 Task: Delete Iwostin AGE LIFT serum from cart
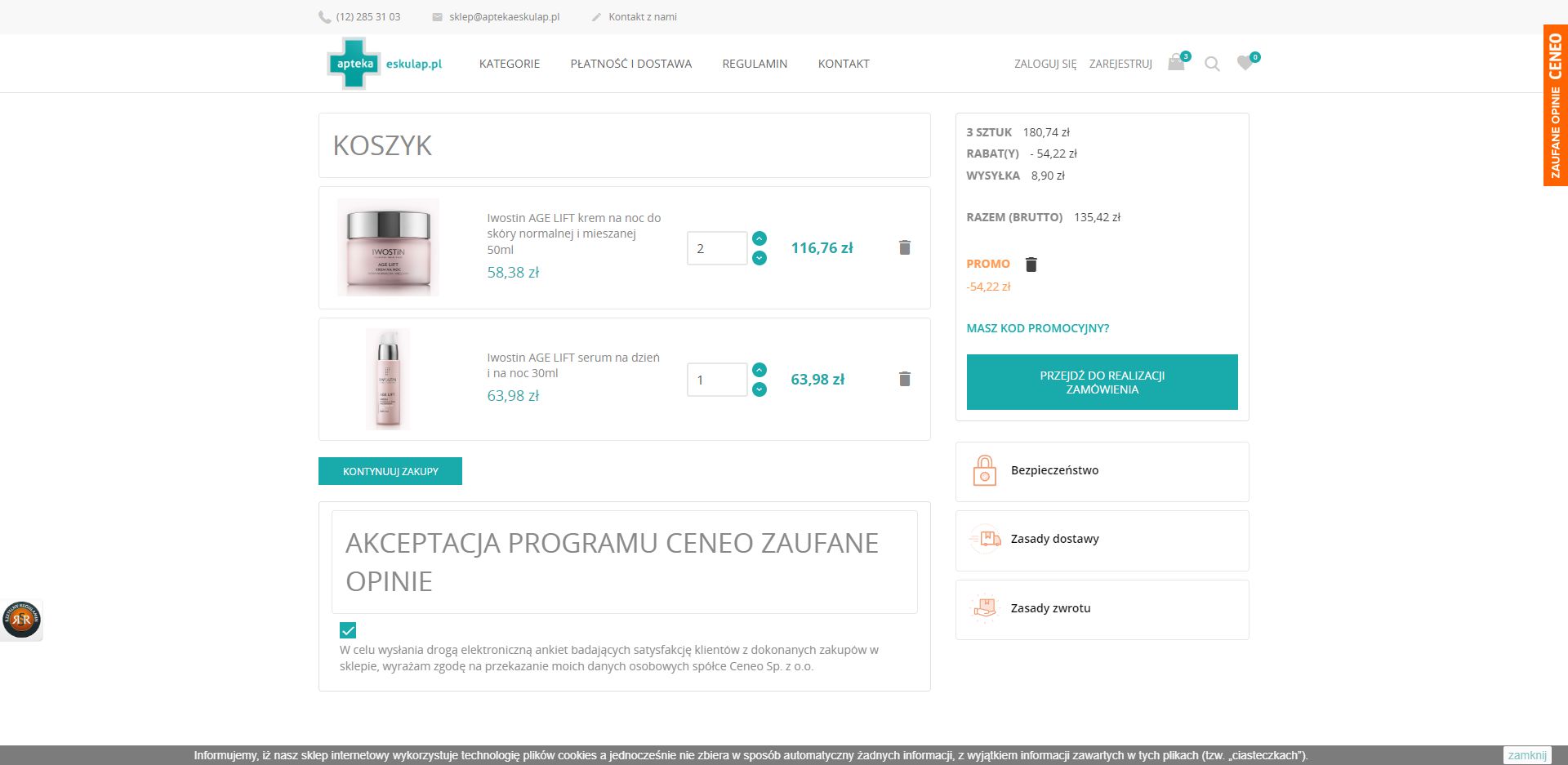pyautogui.click(x=905, y=379)
